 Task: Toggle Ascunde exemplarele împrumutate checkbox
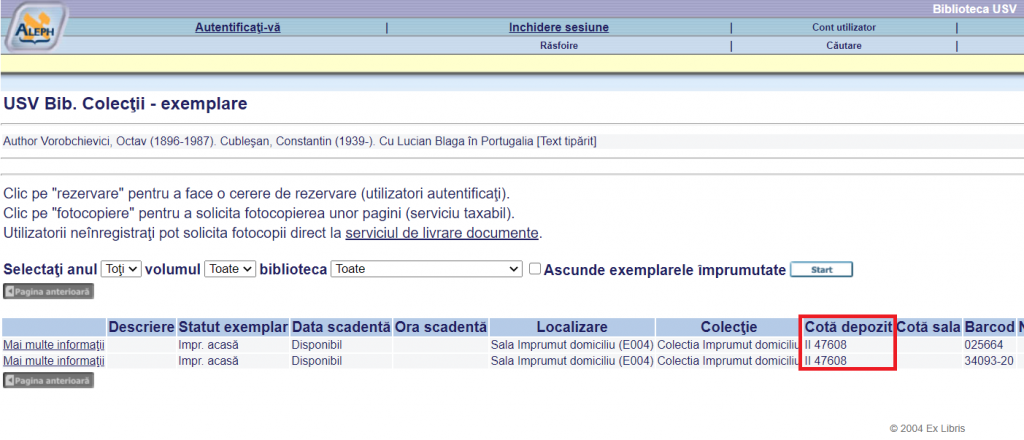pos(535,269)
